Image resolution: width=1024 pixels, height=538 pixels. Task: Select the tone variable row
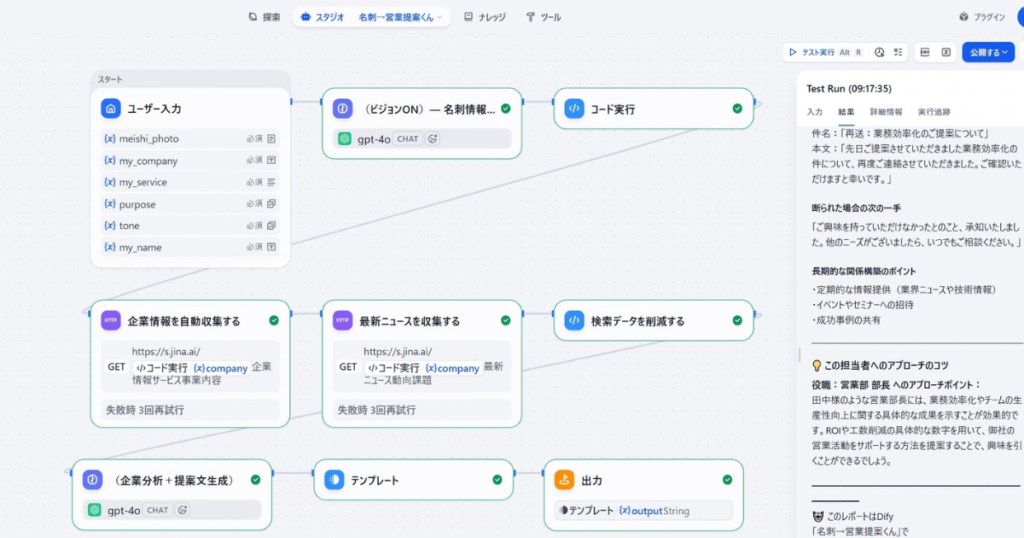(190, 225)
